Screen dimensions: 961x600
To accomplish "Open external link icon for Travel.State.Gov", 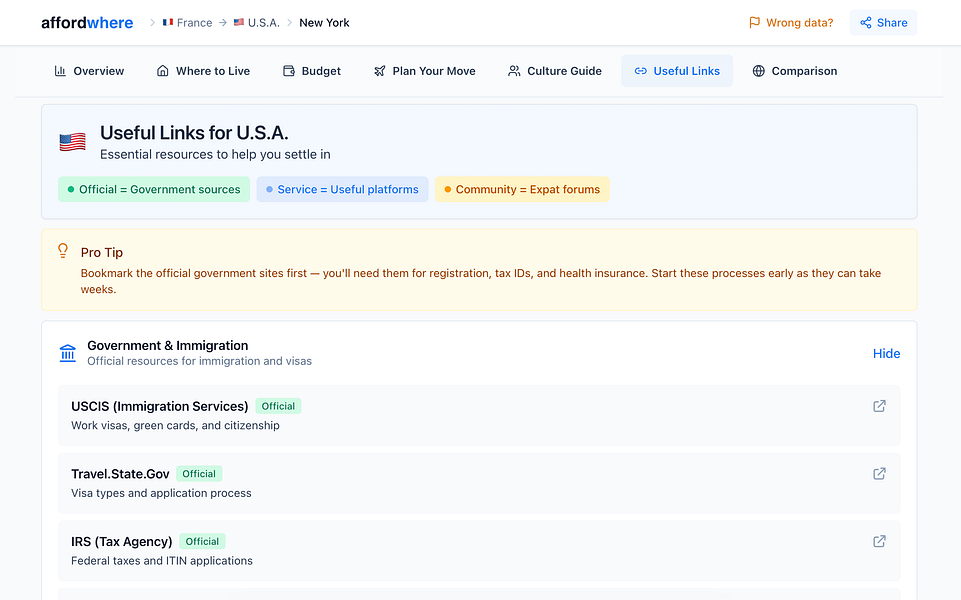I will click(x=879, y=474).
